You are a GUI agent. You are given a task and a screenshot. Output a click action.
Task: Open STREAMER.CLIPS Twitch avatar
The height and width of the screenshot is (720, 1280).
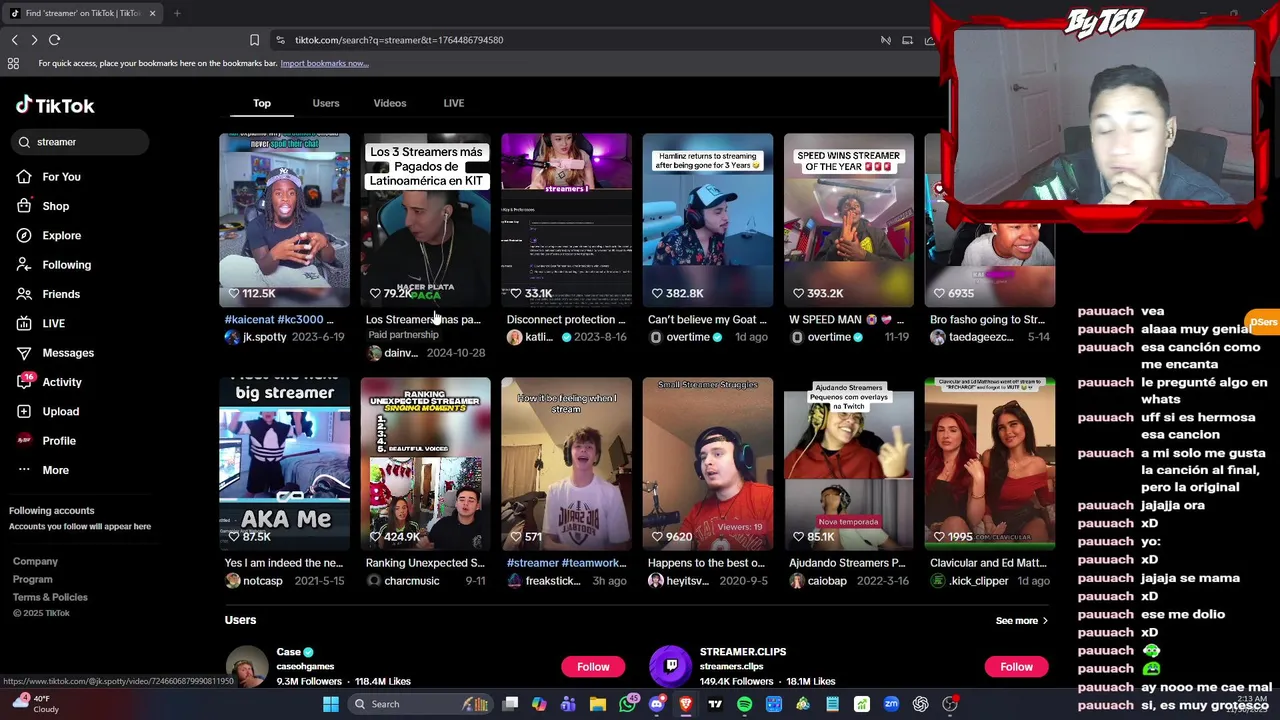coord(671,667)
